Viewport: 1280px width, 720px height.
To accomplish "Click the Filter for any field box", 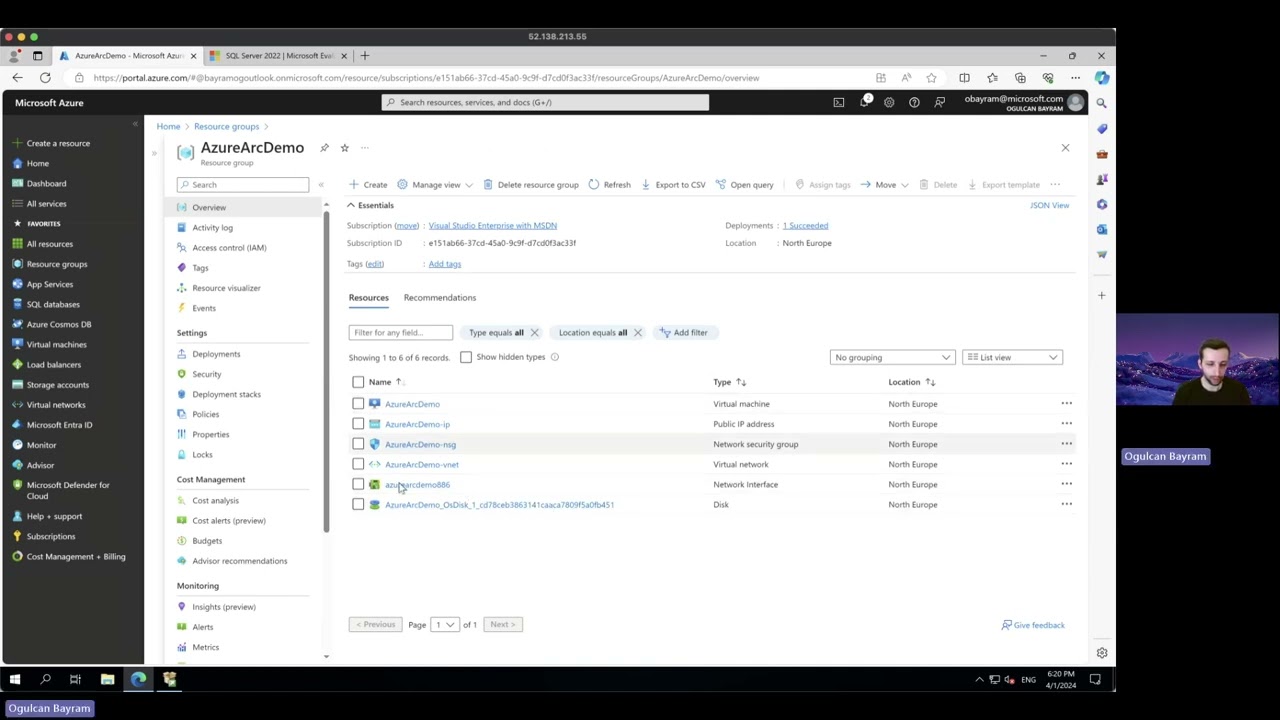I will 400,332.
